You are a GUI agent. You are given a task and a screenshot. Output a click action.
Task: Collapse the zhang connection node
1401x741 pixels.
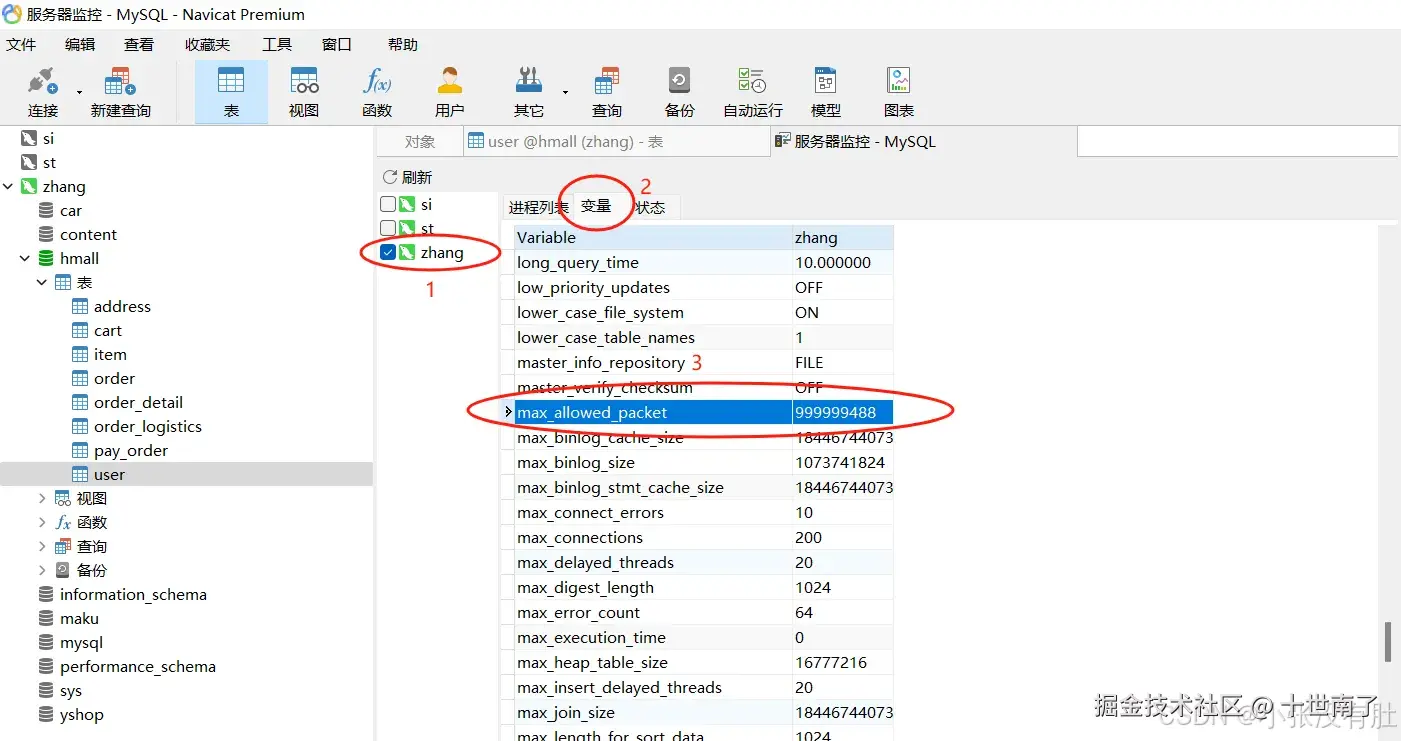click(x=9, y=187)
